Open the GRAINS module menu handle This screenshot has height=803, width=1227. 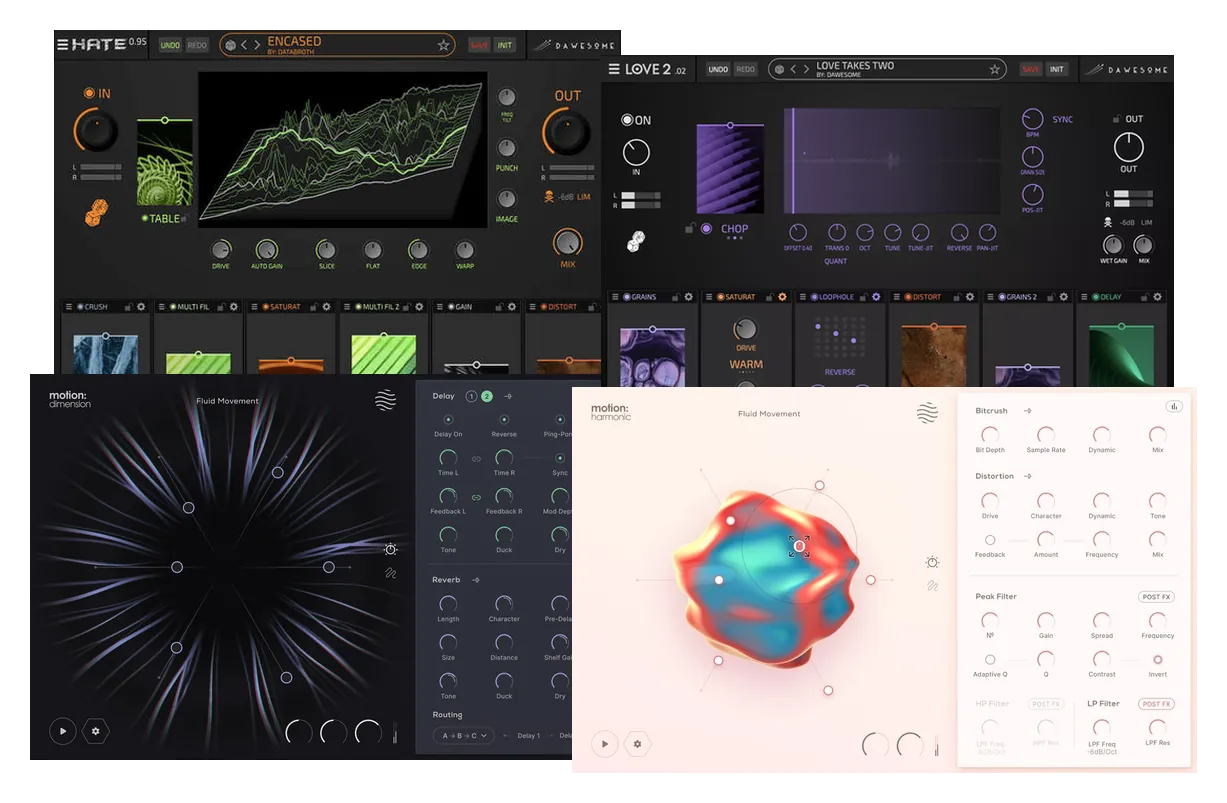(616, 297)
